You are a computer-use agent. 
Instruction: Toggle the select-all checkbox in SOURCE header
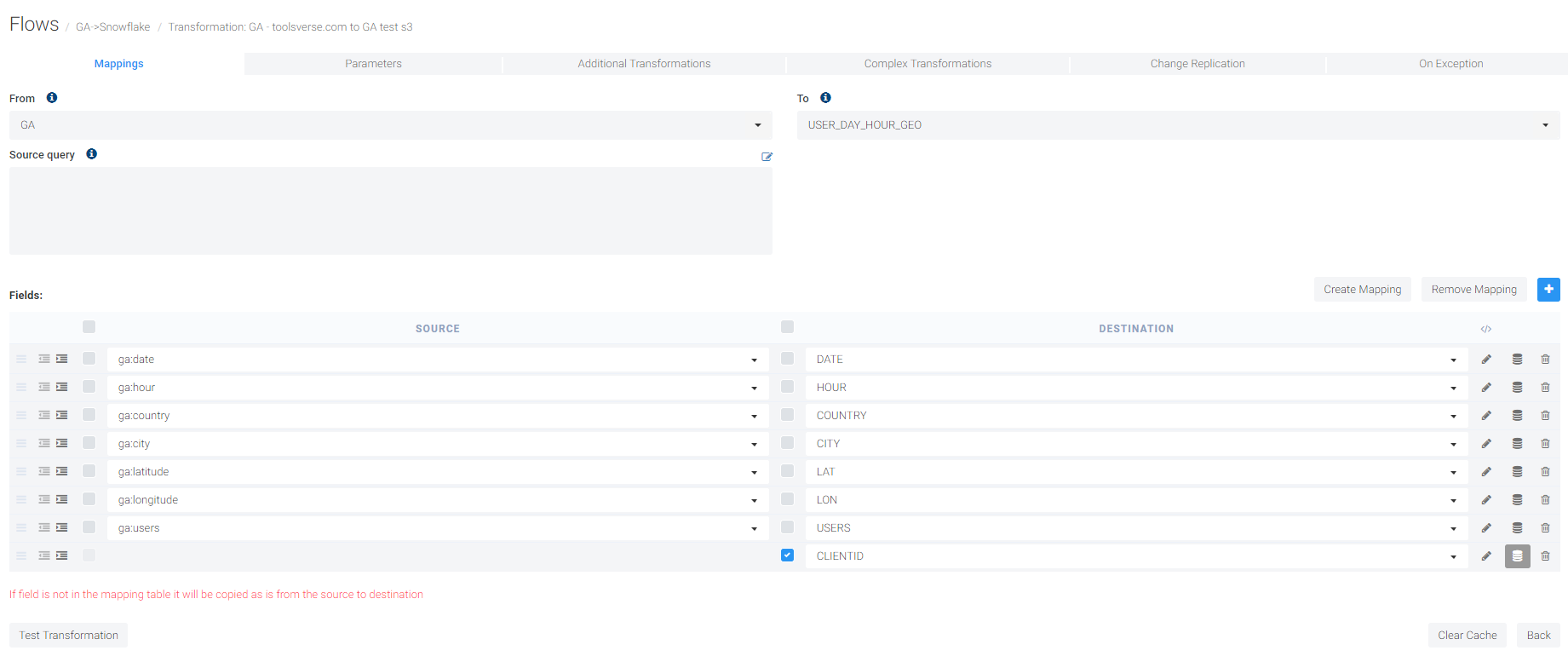89,327
